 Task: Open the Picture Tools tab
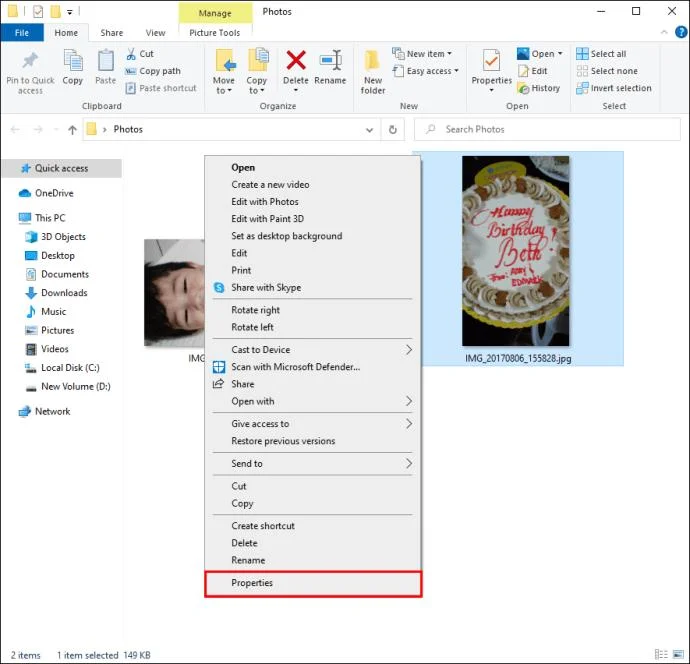point(215,33)
